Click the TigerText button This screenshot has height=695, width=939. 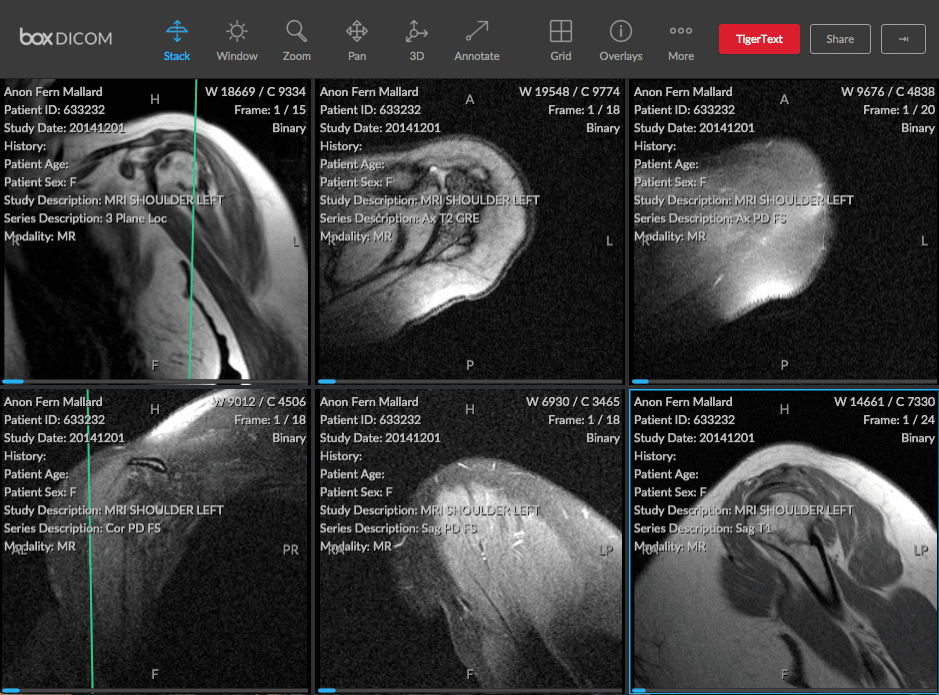click(x=759, y=39)
